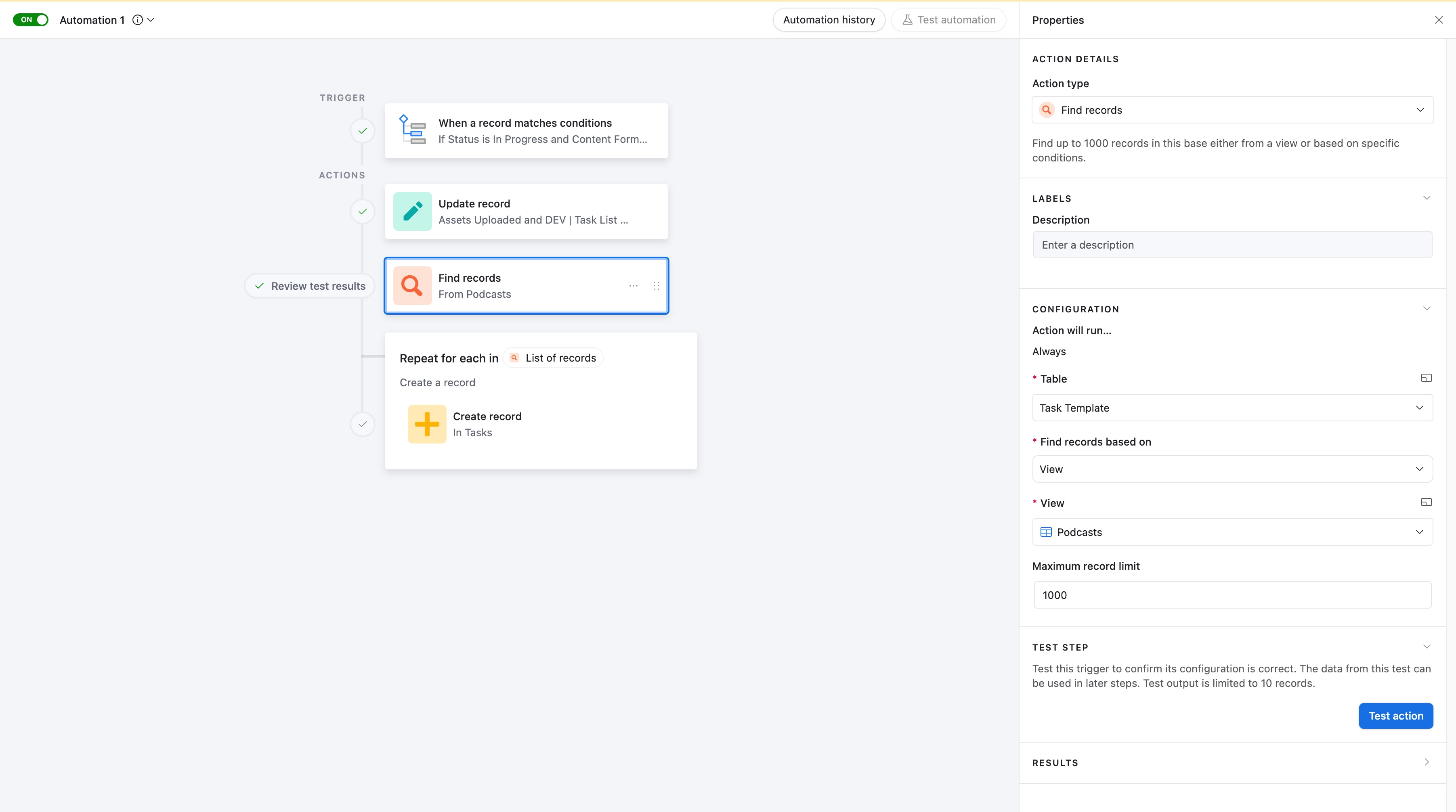
Task: Expand the Results section
Action: 1427,762
